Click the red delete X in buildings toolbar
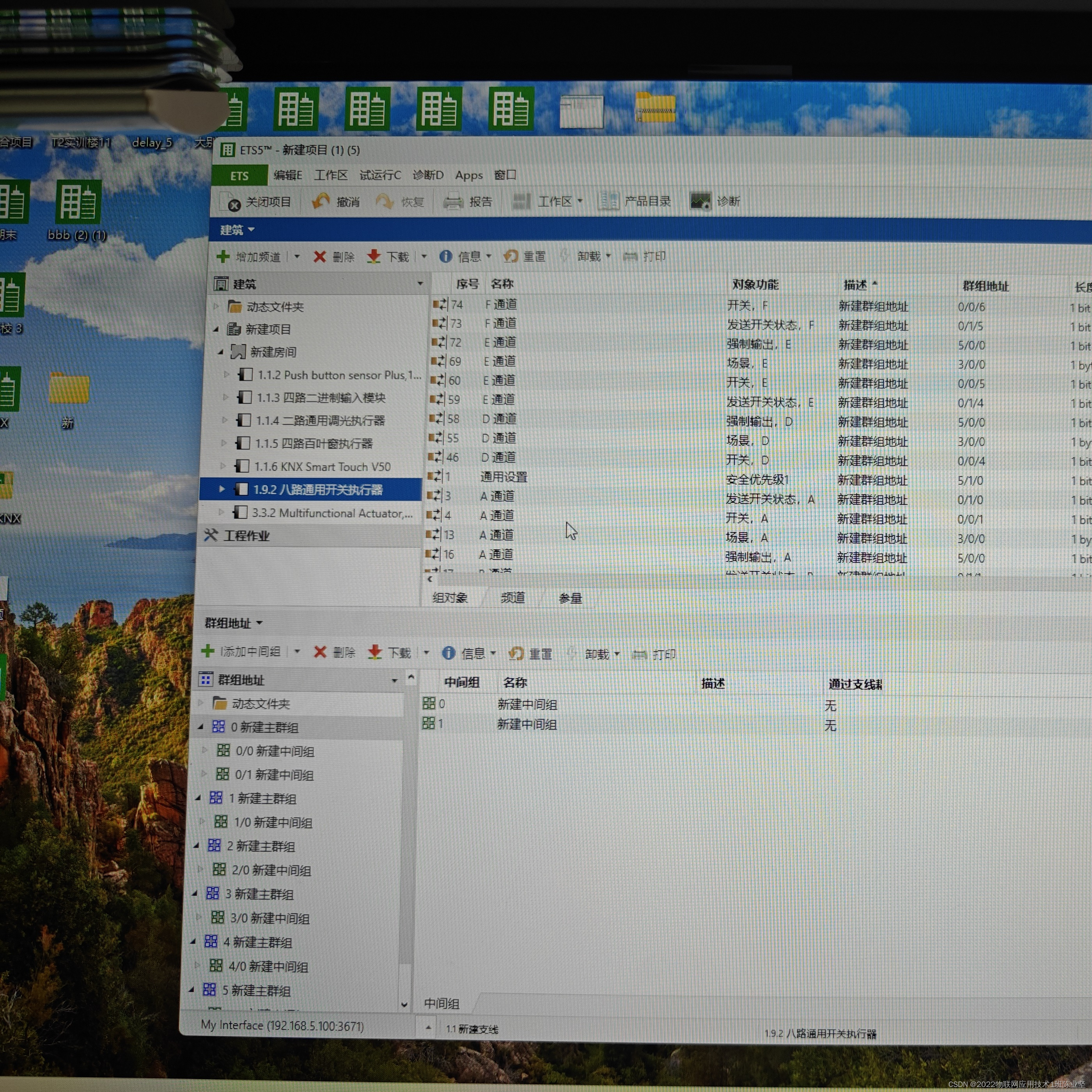Viewport: 1092px width, 1092px height. 319,257
